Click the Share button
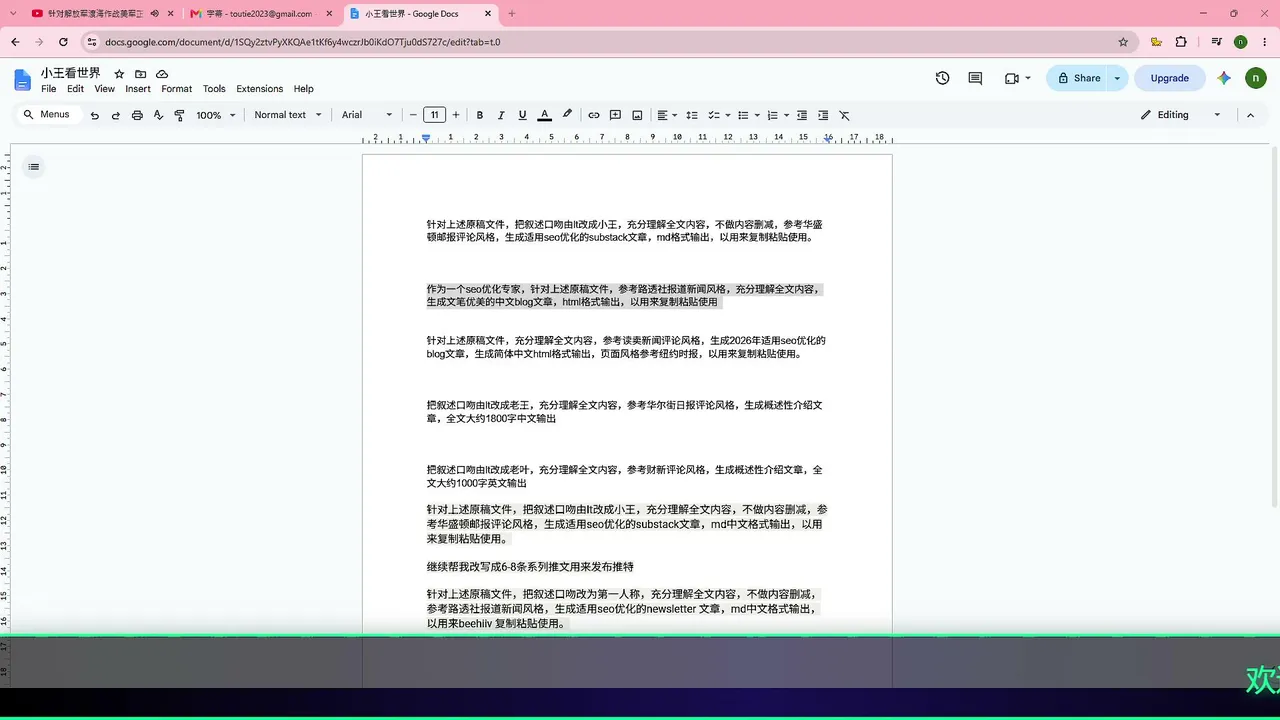This screenshot has width=1280, height=720. point(1078,78)
